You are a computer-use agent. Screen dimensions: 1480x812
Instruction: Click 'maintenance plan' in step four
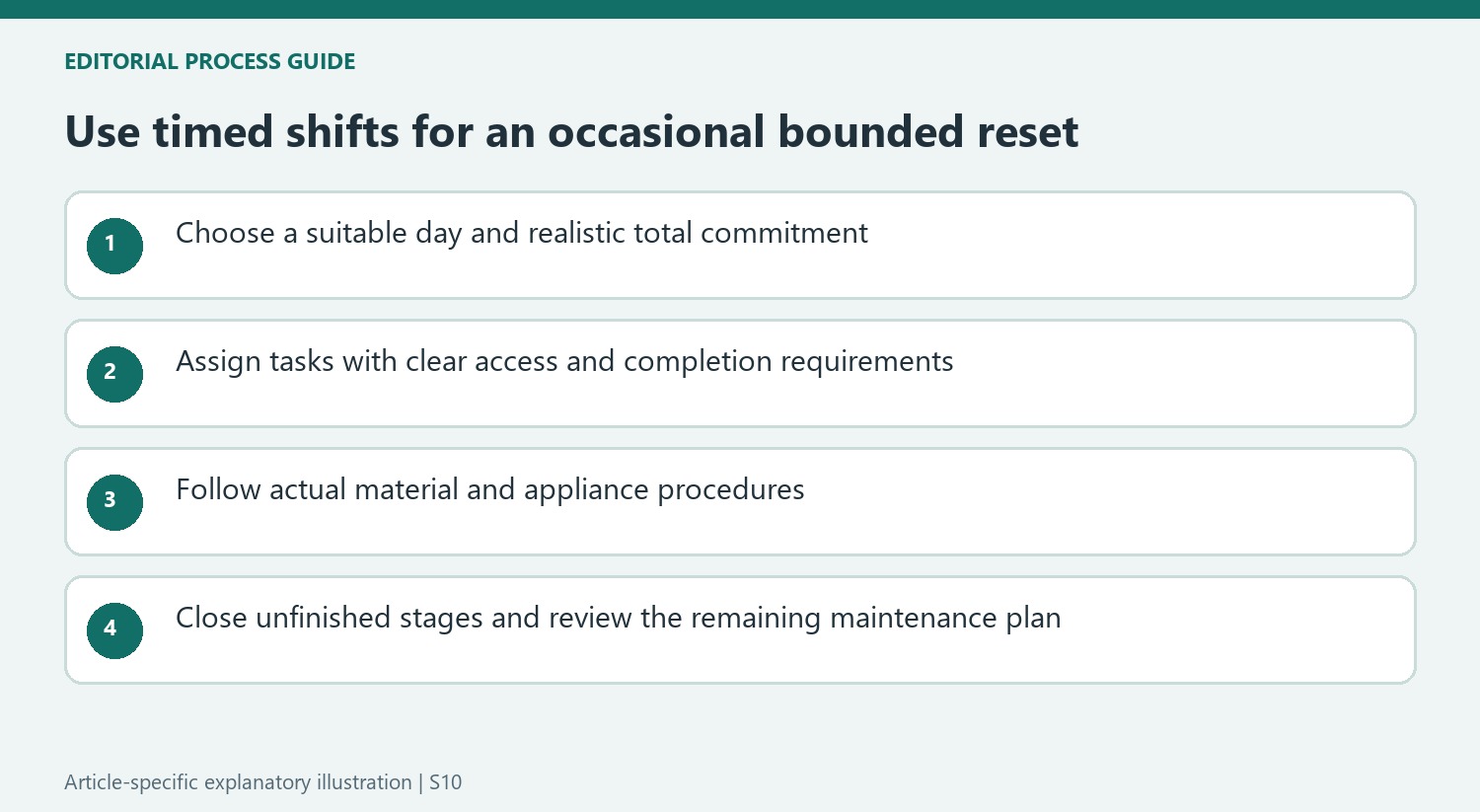pos(945,619)
